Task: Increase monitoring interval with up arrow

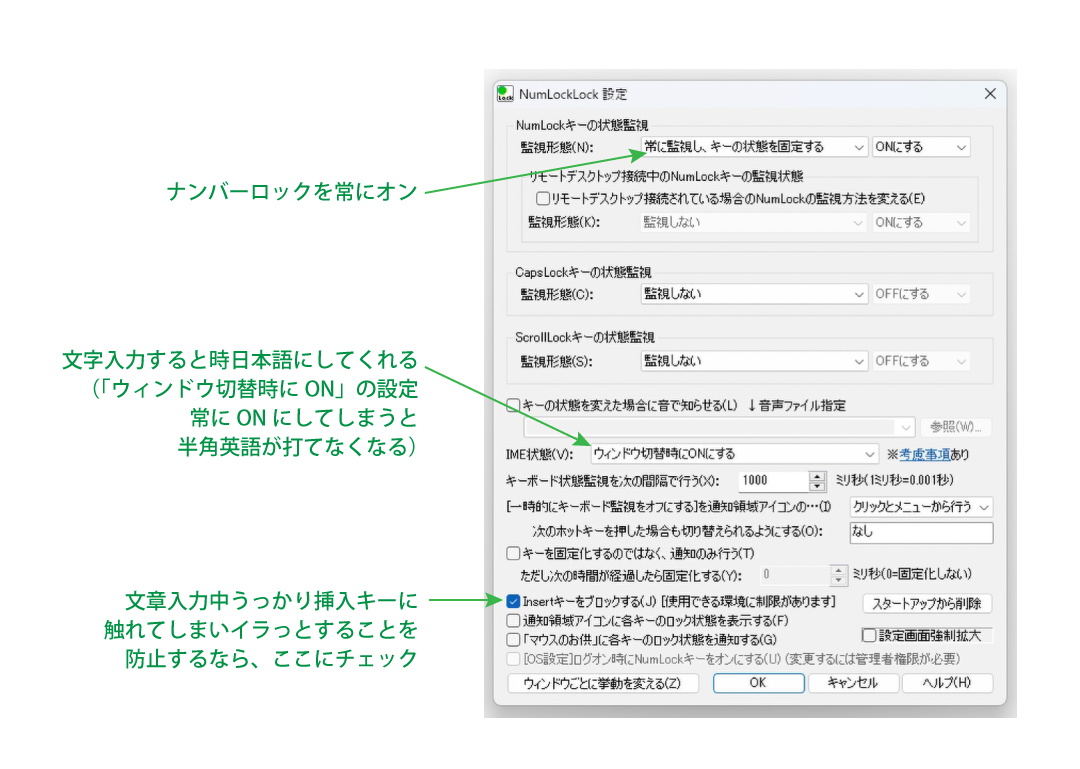Action: (x=817, y=475)
